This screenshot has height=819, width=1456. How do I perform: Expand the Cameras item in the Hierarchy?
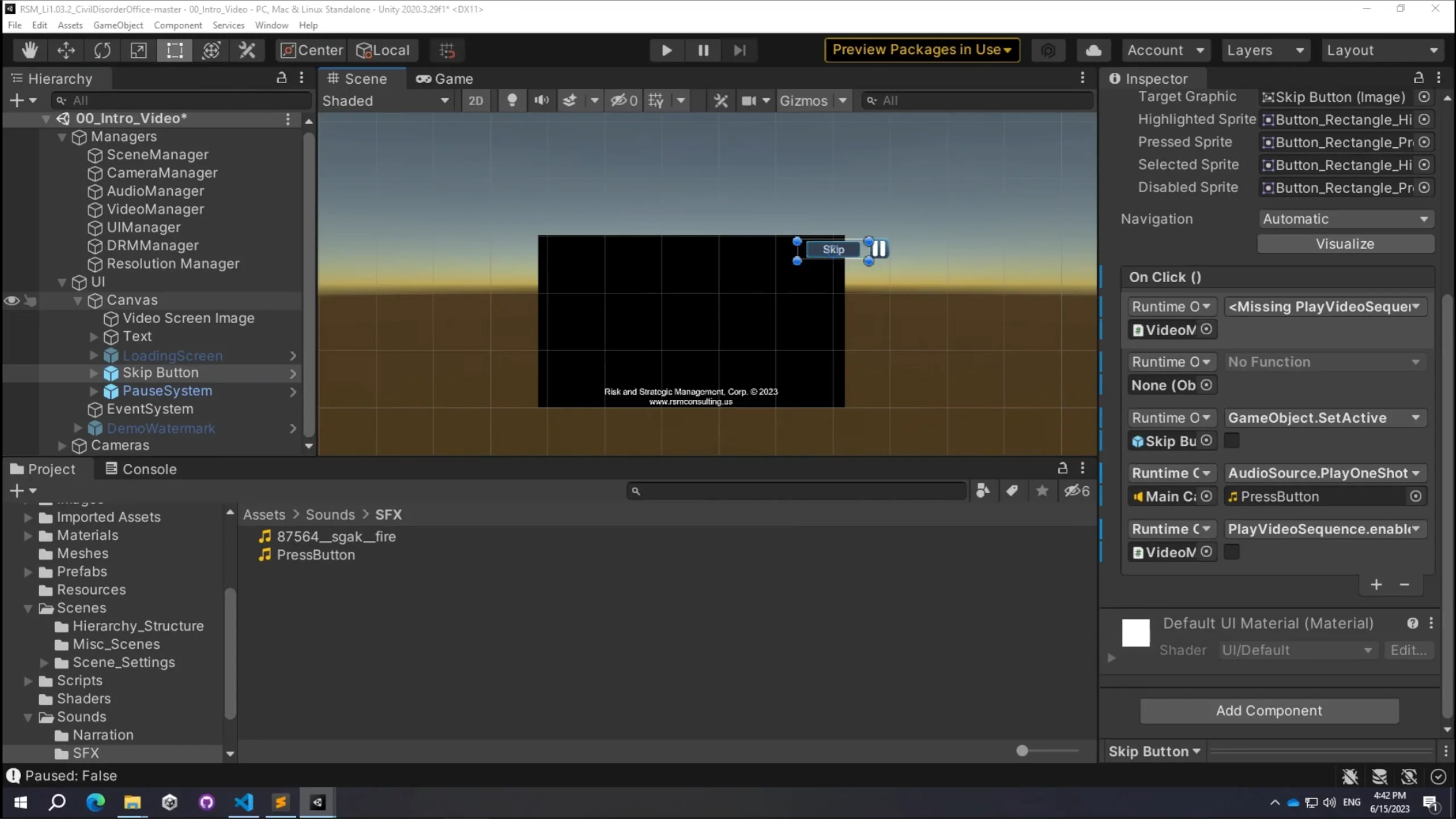pyautogui.click(x=62, y=445)
